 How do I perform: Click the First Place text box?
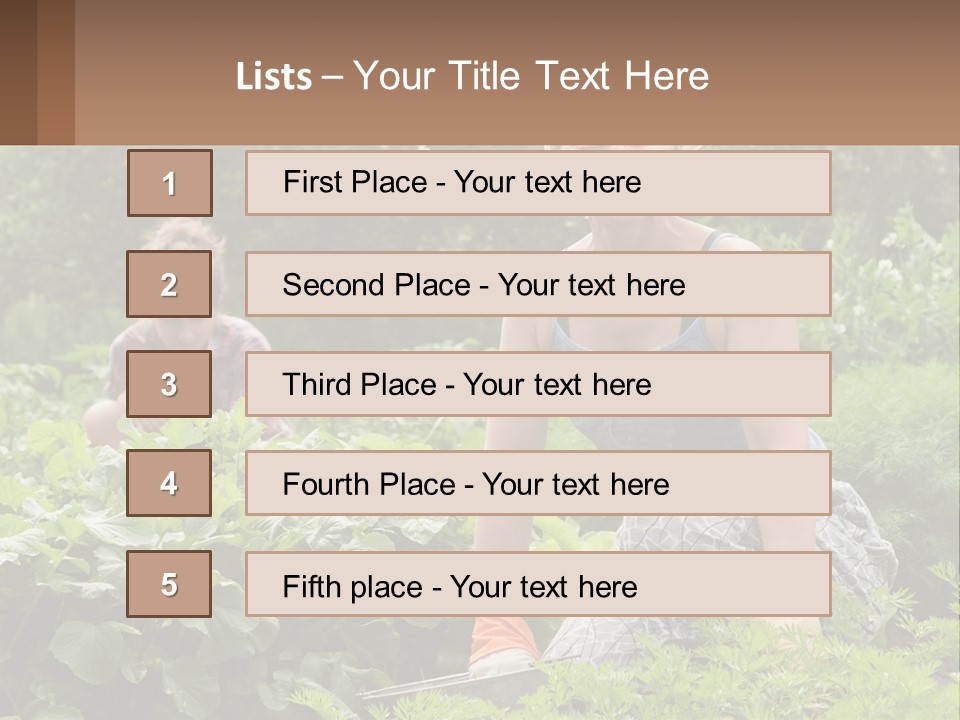(x=538, y=183)
